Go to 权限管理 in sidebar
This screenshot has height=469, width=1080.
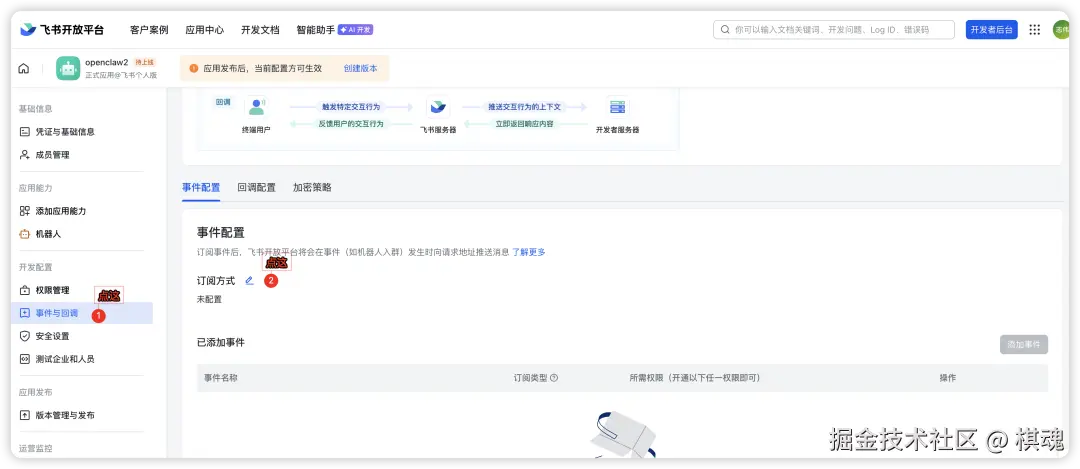pos(52,290)
